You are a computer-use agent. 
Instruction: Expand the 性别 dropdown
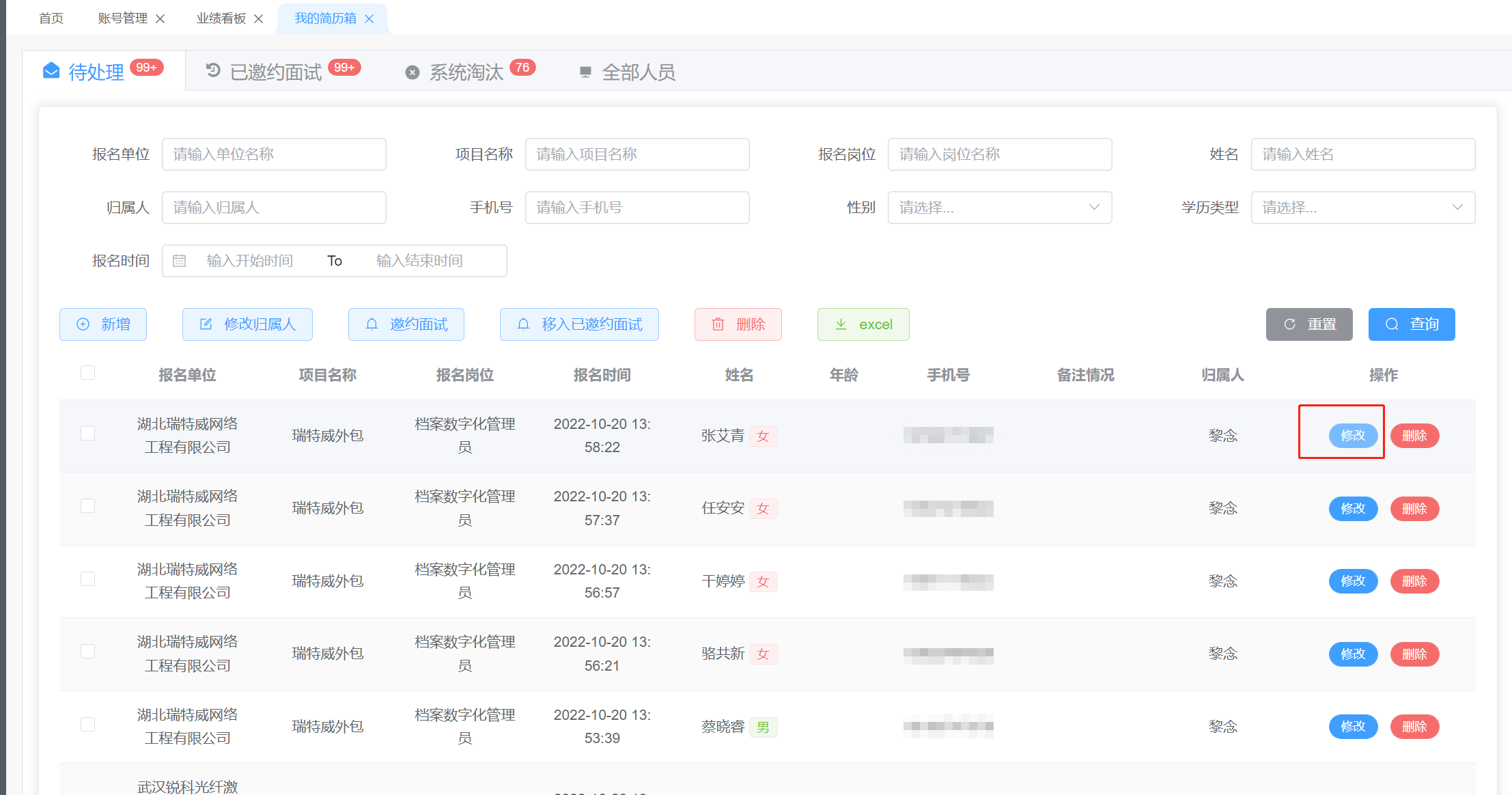1000,208
